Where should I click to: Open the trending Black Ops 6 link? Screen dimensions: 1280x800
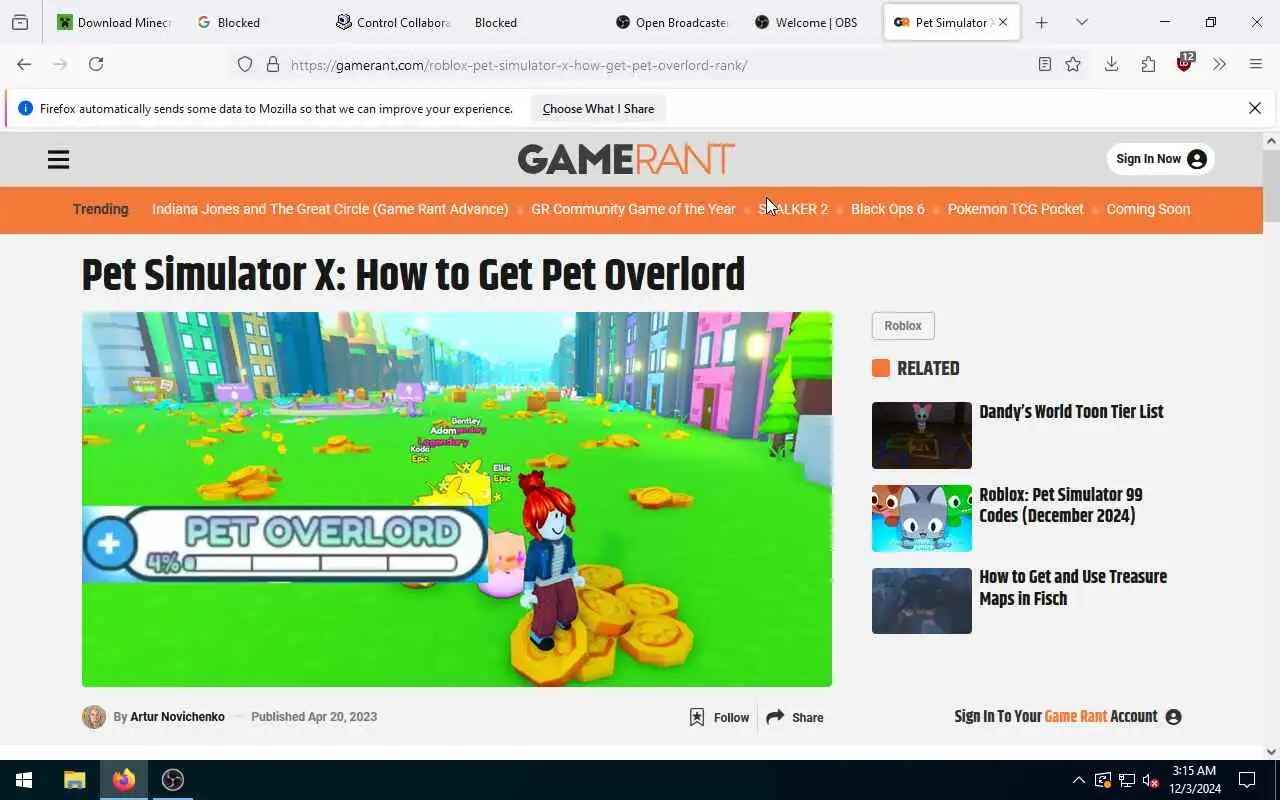point(888,209)
